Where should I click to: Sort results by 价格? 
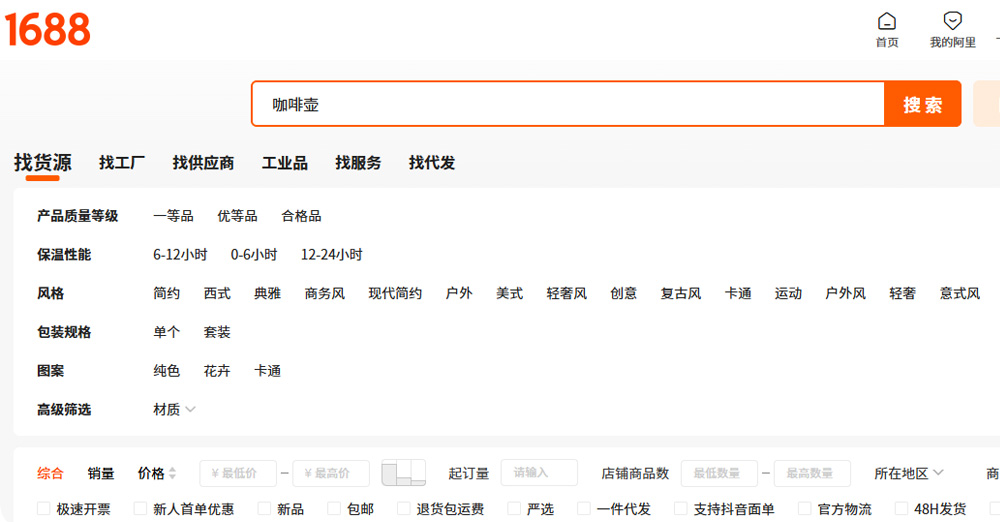[151, 473]
